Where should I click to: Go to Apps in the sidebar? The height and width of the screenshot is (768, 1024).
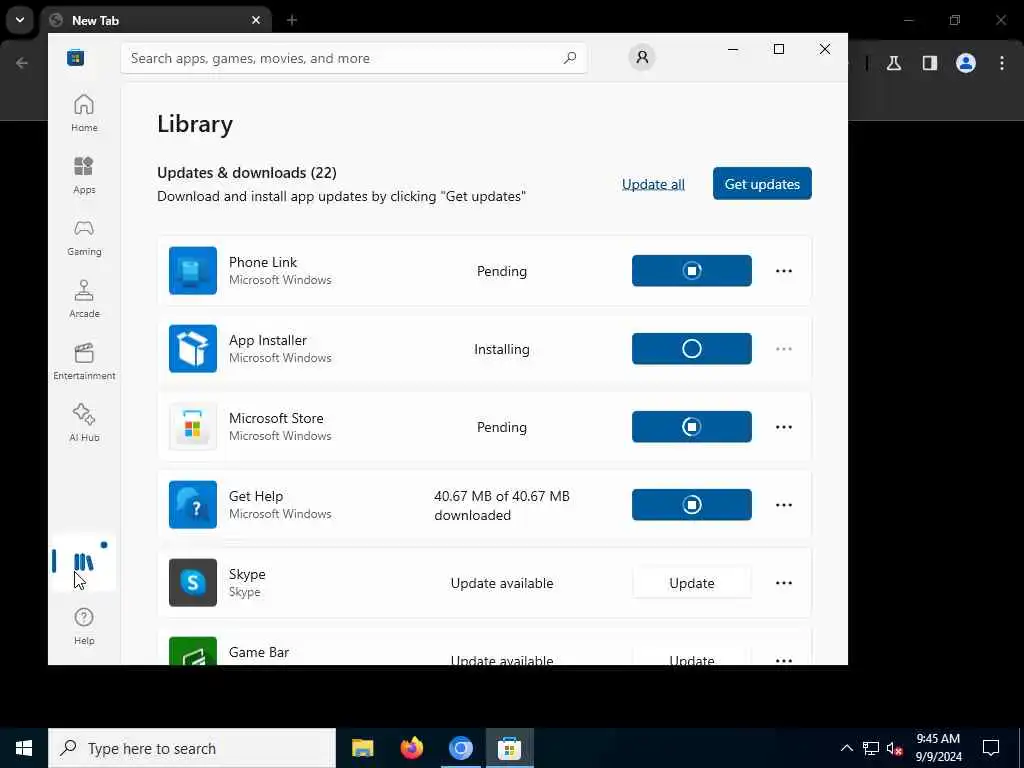click(x=84, y=175)
